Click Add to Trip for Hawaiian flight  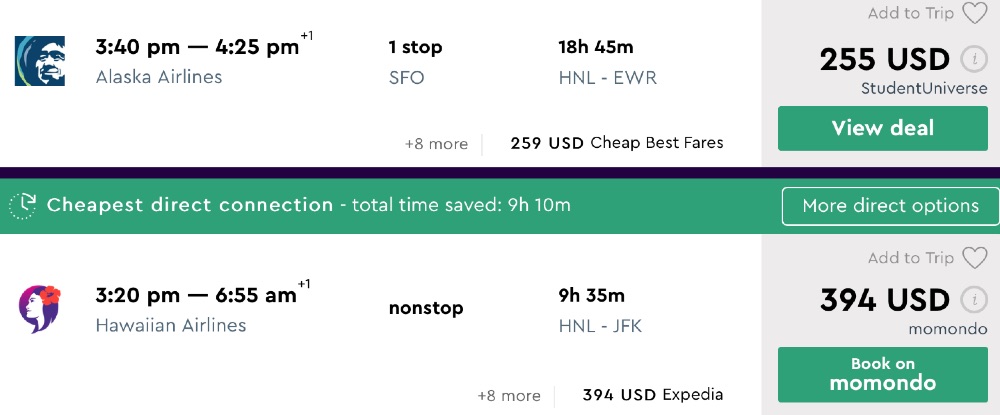[910, 258]
